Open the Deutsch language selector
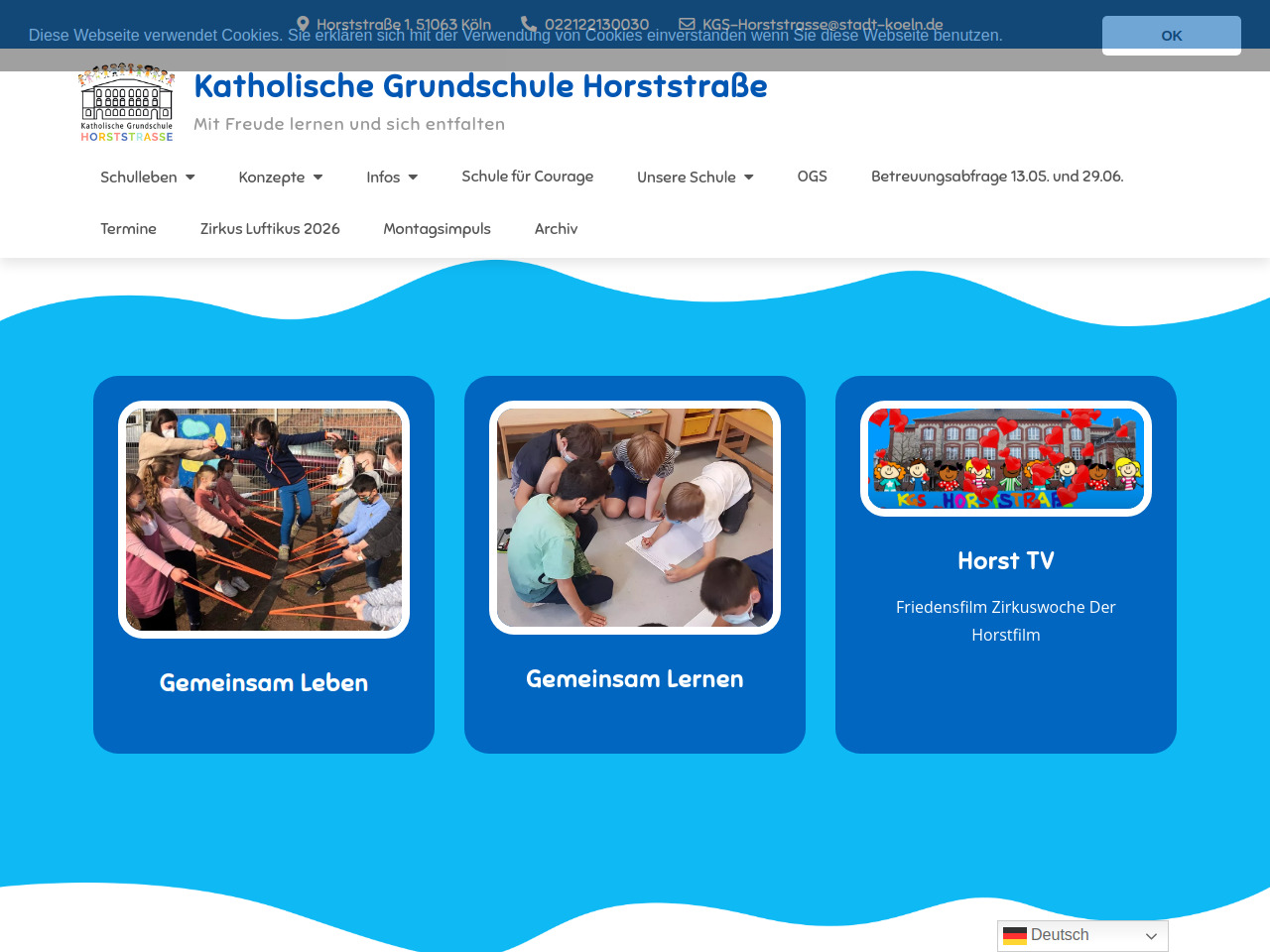Viewport: 1270px width, 952px height. click(x=1082, y=935)
